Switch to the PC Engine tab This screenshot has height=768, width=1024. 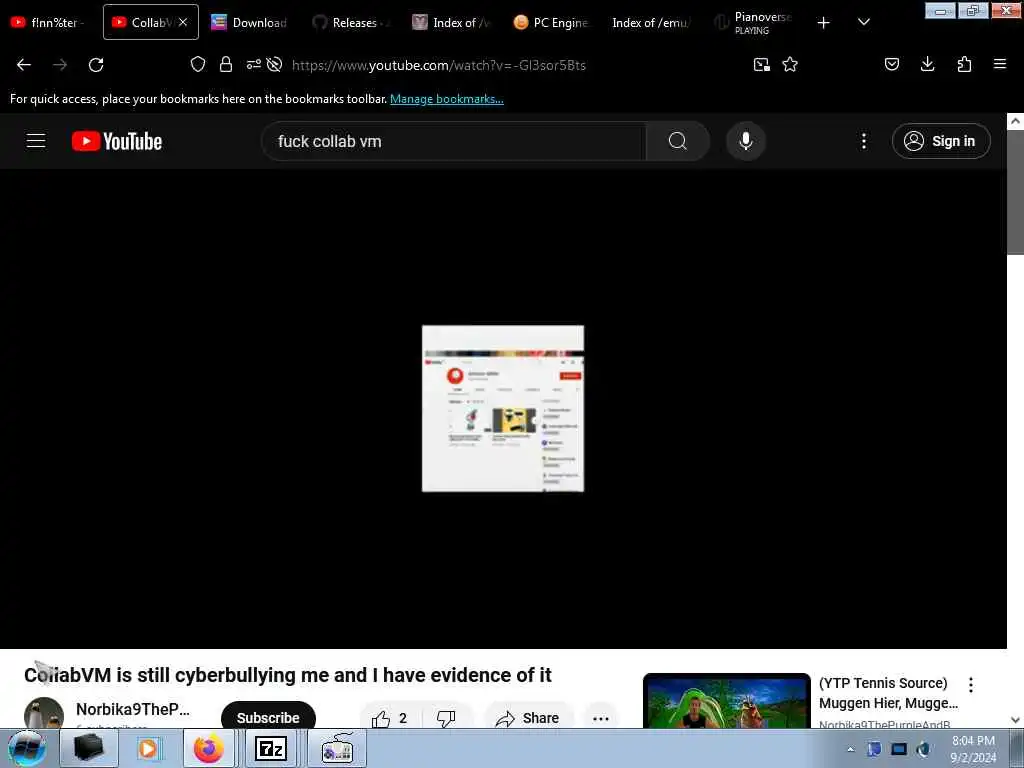coord(552,22)
